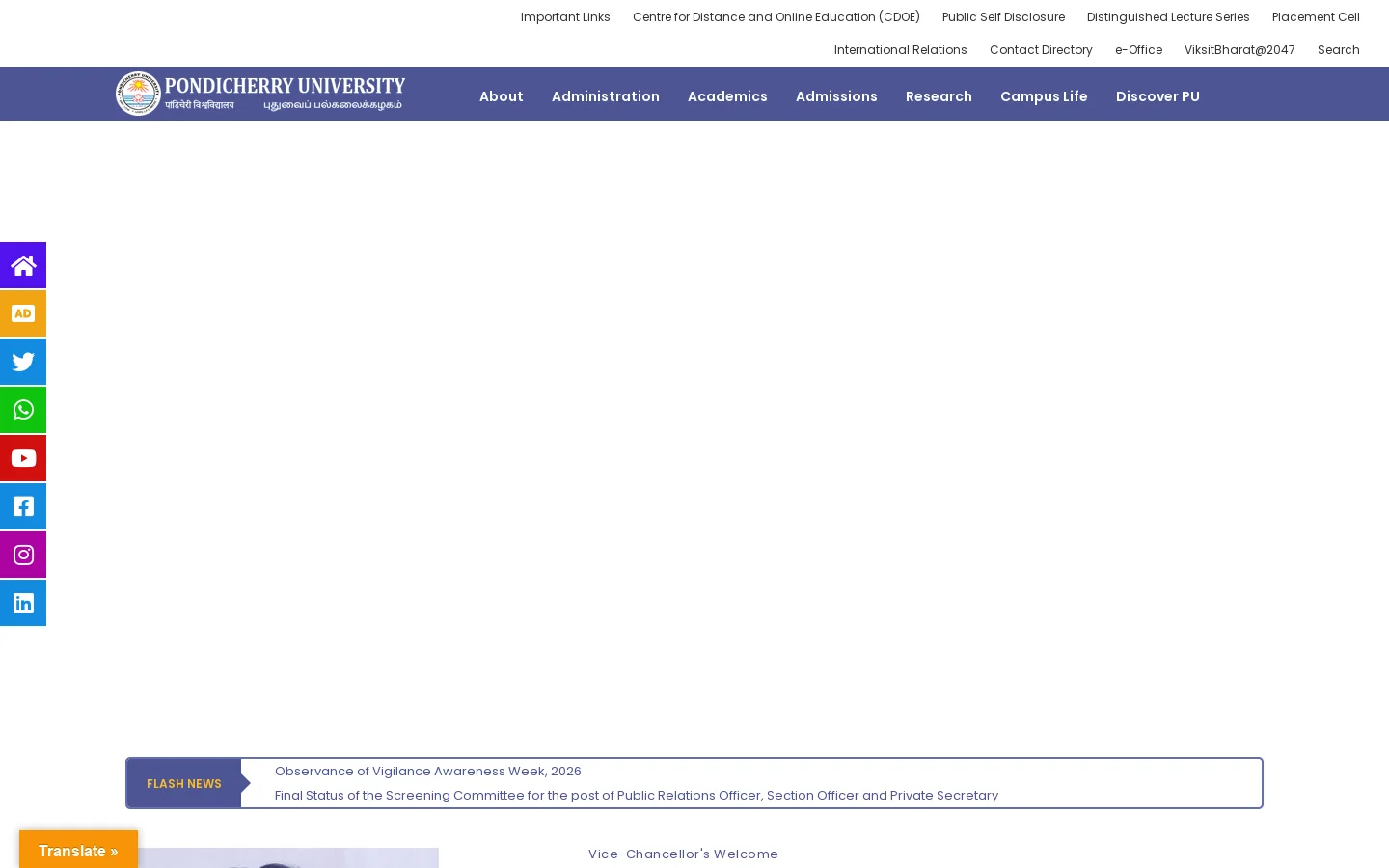The image size is (1389, 868).
Task: Open International Relations link
Action: click(901, 49)
